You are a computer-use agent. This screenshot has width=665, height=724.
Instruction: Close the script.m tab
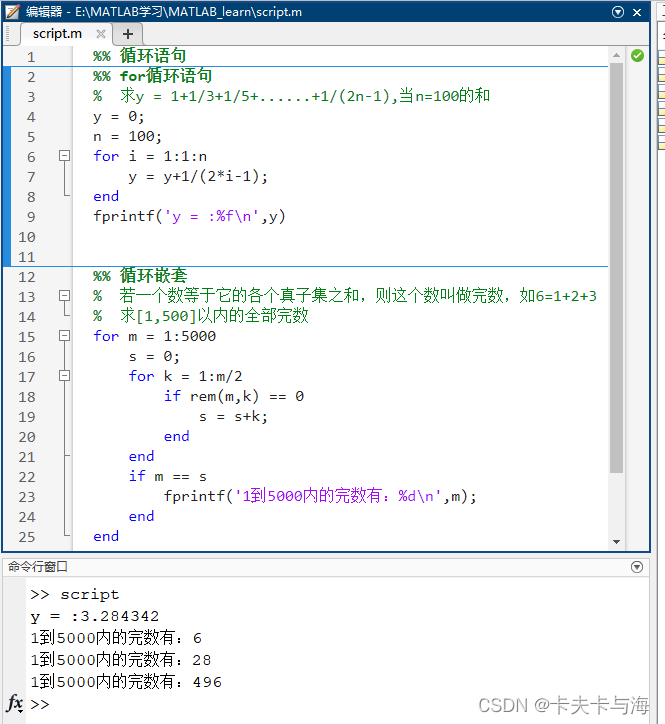(101, 34)
